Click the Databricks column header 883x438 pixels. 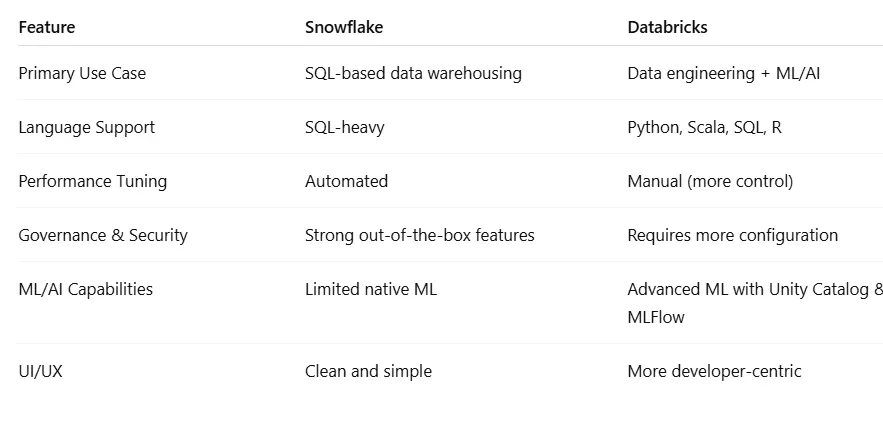click(x=667, y=27)
